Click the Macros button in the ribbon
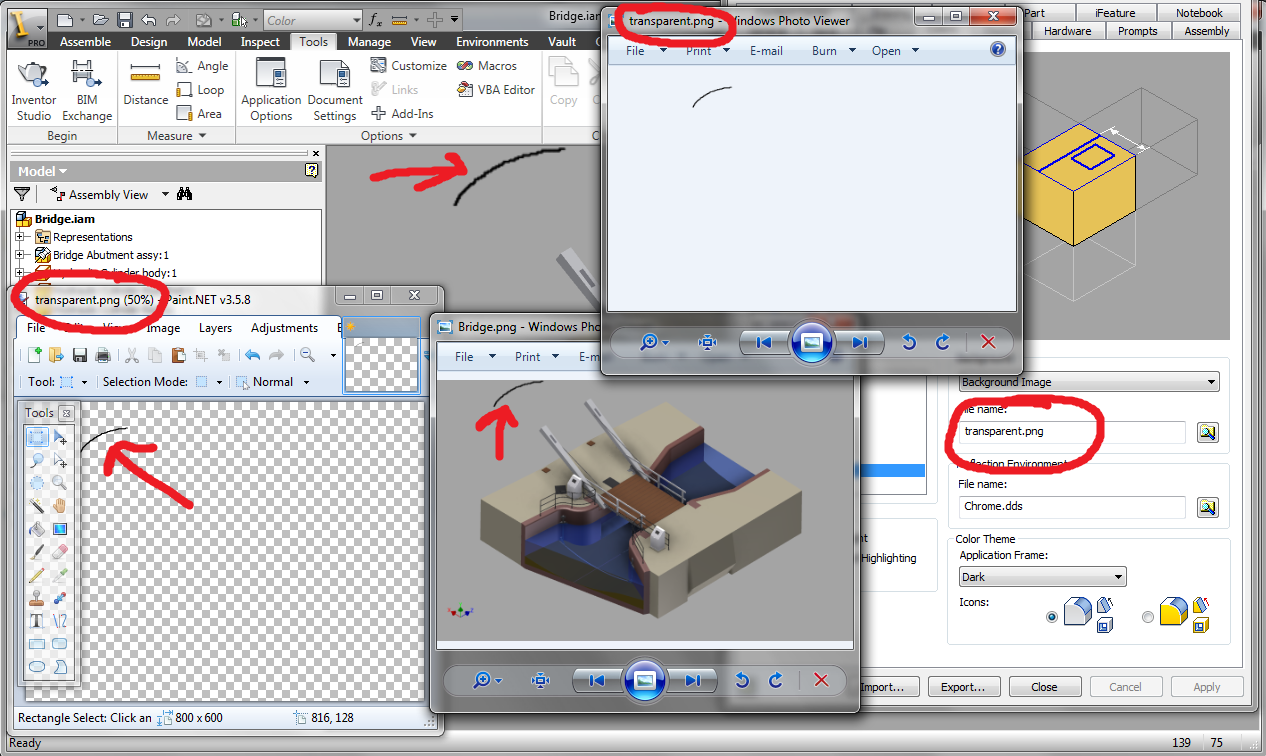 [x=486, y=66]
